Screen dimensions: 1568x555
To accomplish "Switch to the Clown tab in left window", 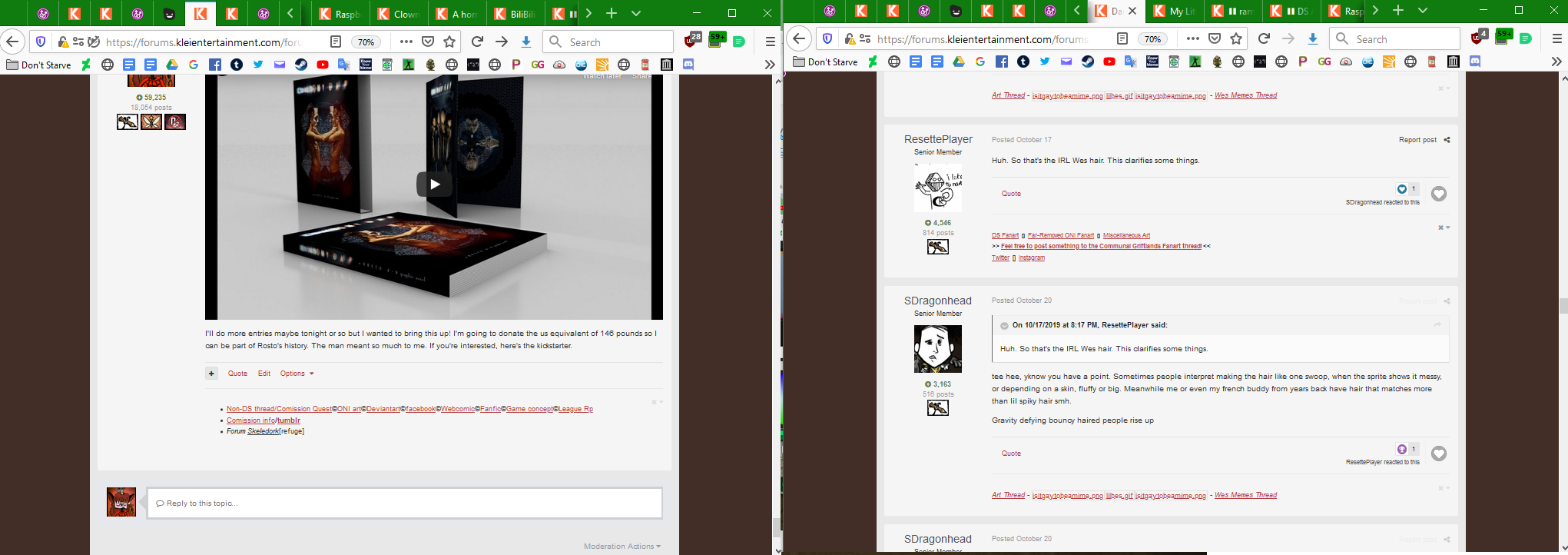I will 398,14.
